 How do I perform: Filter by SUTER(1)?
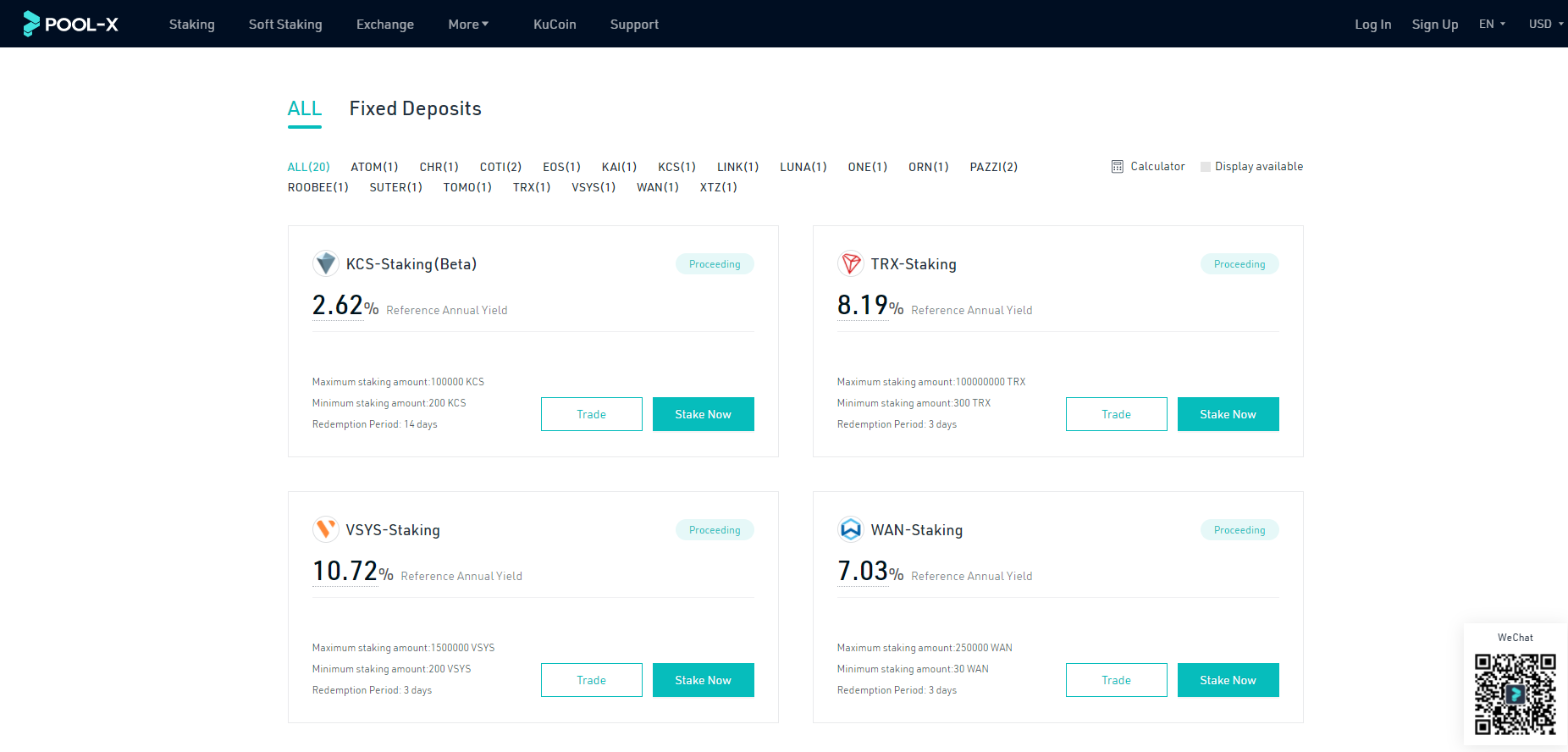tap(396, 187)
